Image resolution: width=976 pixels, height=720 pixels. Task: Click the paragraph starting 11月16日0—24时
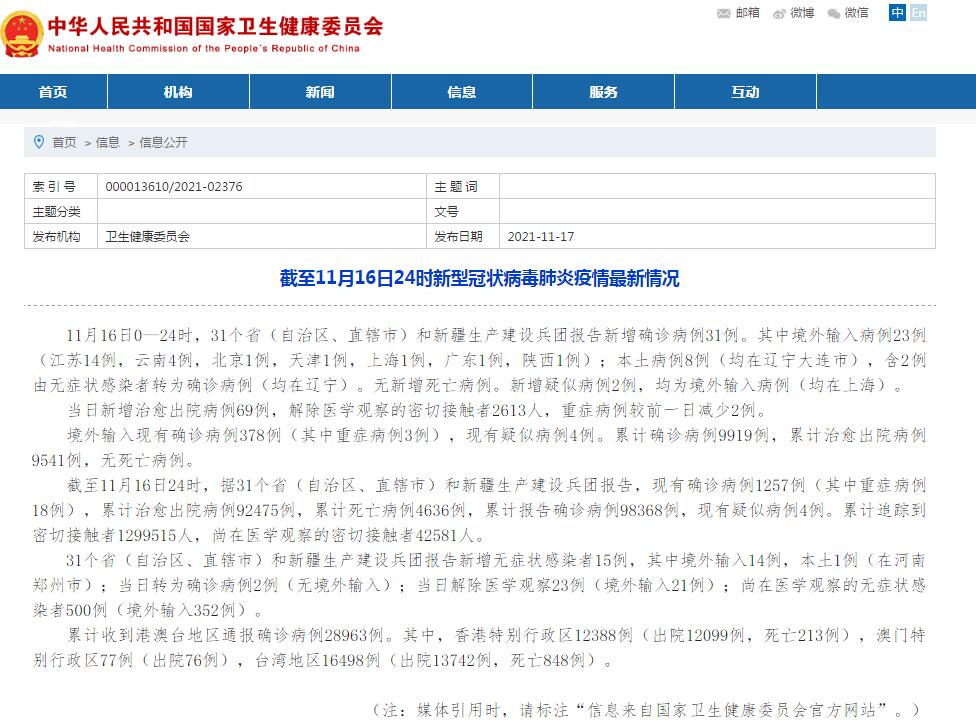(479, 360)
